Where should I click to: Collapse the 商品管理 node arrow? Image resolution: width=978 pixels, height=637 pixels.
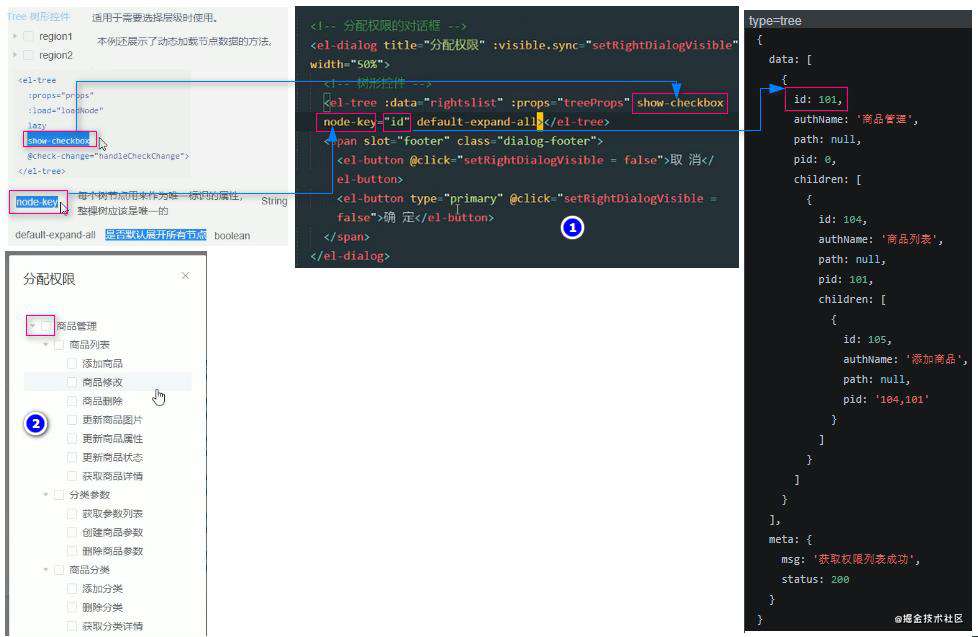[x=32, y=326]
